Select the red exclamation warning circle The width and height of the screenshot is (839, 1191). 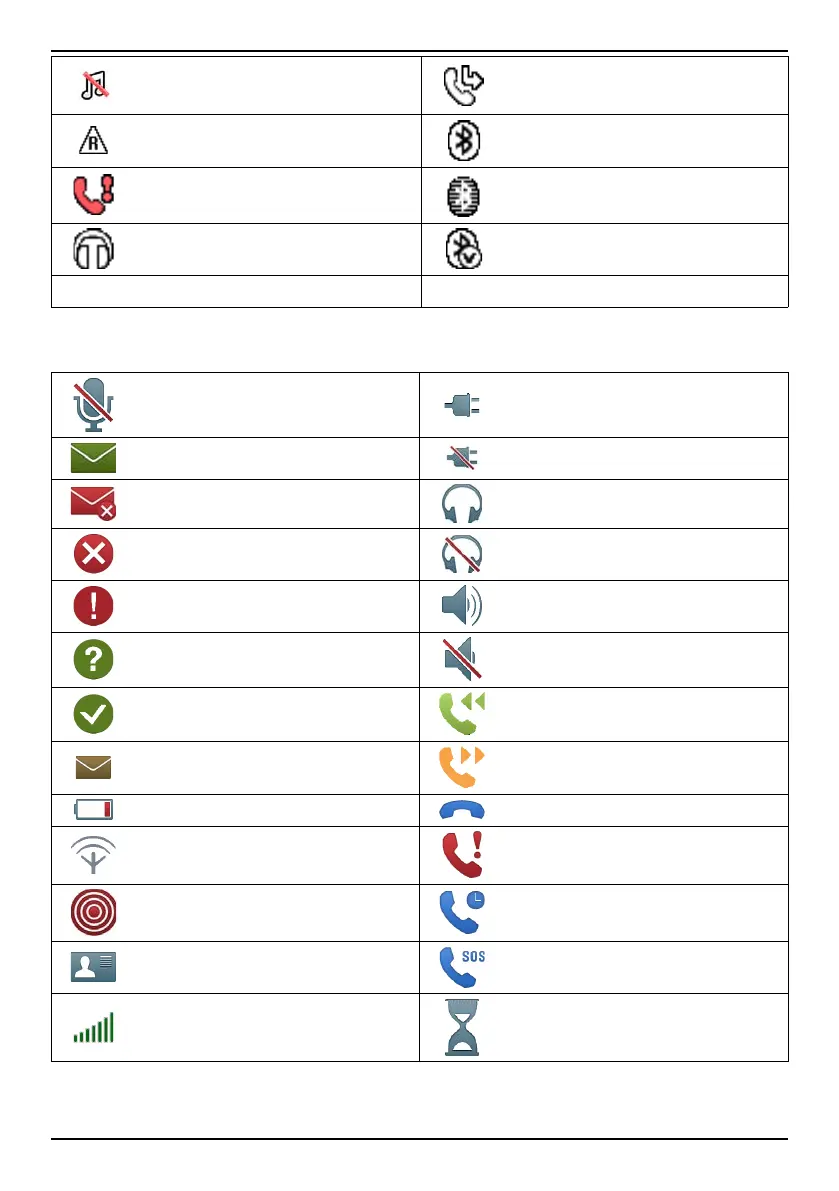point(93,606)
